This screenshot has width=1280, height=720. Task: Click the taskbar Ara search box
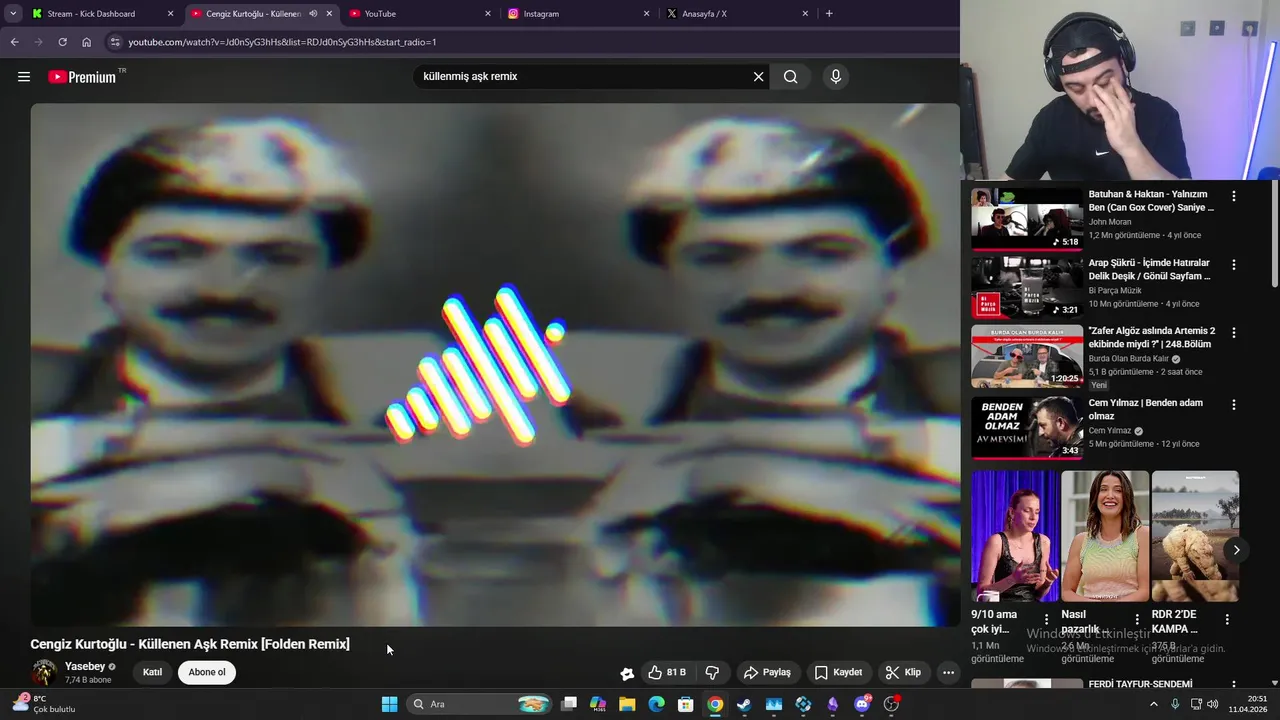(x=480, y=704)
